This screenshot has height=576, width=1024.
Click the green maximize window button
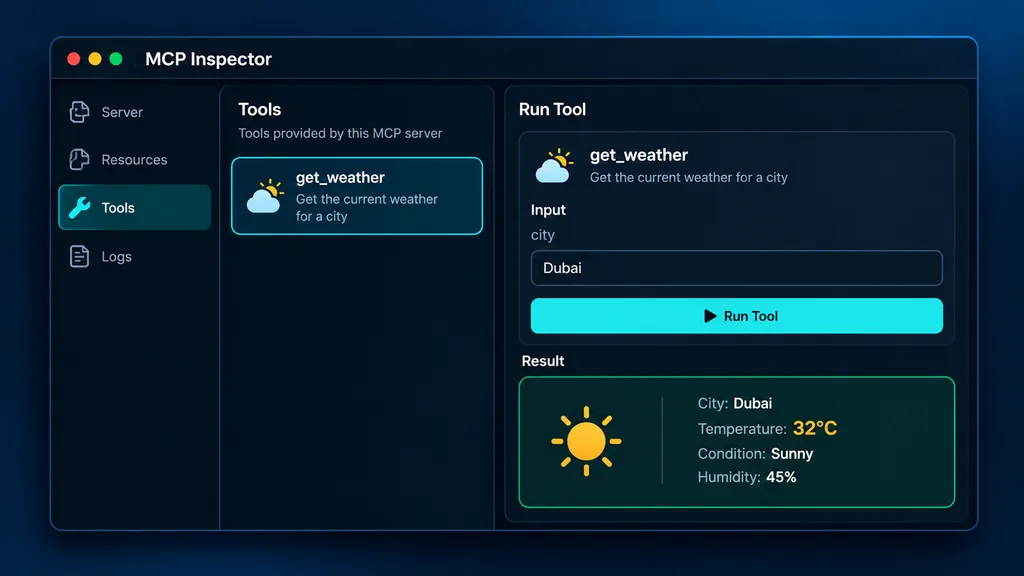pyautogui.click(x=116, y=59)
